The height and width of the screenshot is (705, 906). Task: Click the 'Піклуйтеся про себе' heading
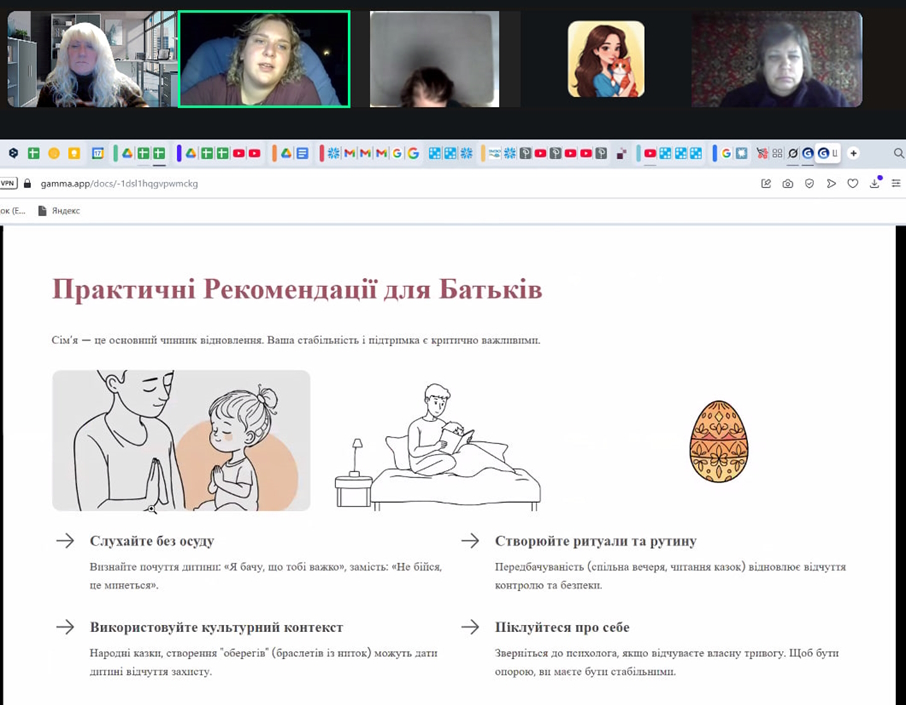click(562, 627)
